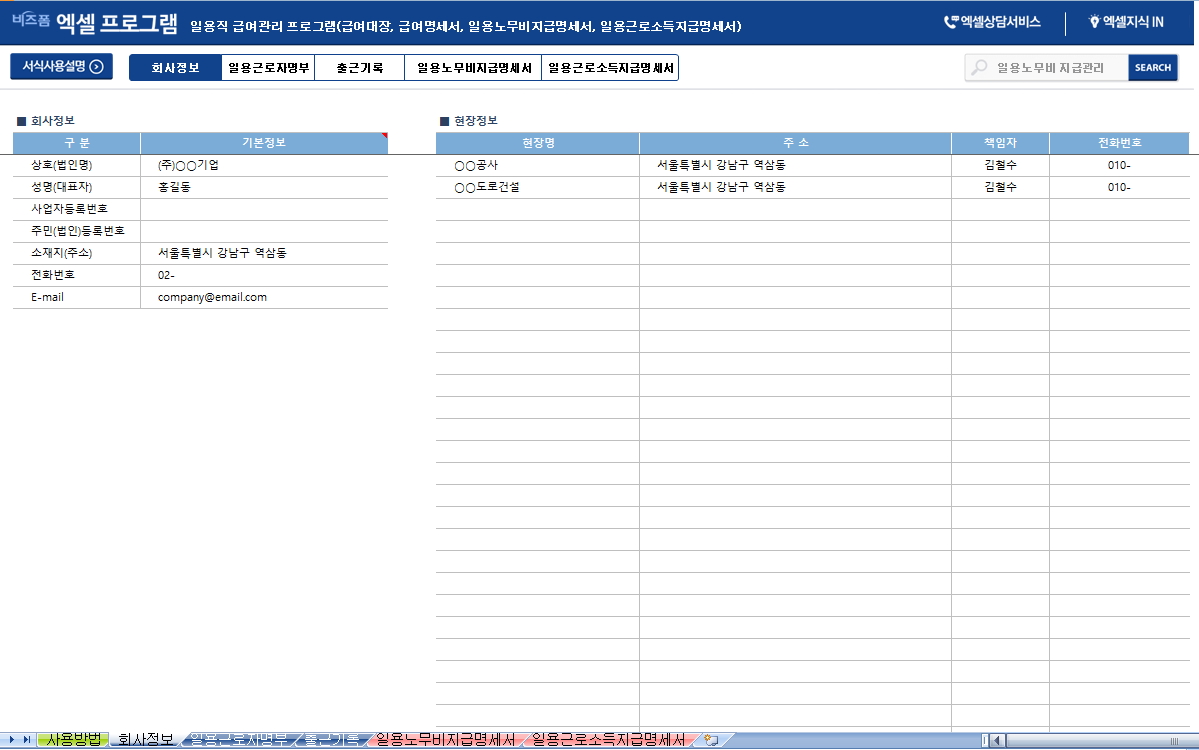Switch to 일용노무비지급명세서 bottom sheet tab

coord(445,740)
